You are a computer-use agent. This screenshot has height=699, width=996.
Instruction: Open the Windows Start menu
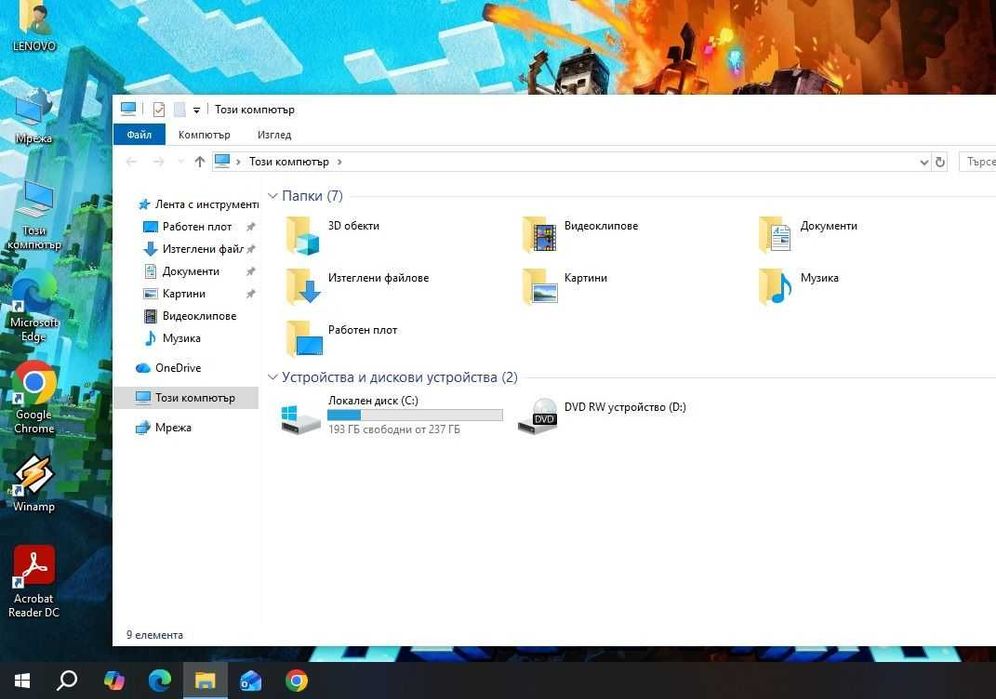(x=22, y=681)
